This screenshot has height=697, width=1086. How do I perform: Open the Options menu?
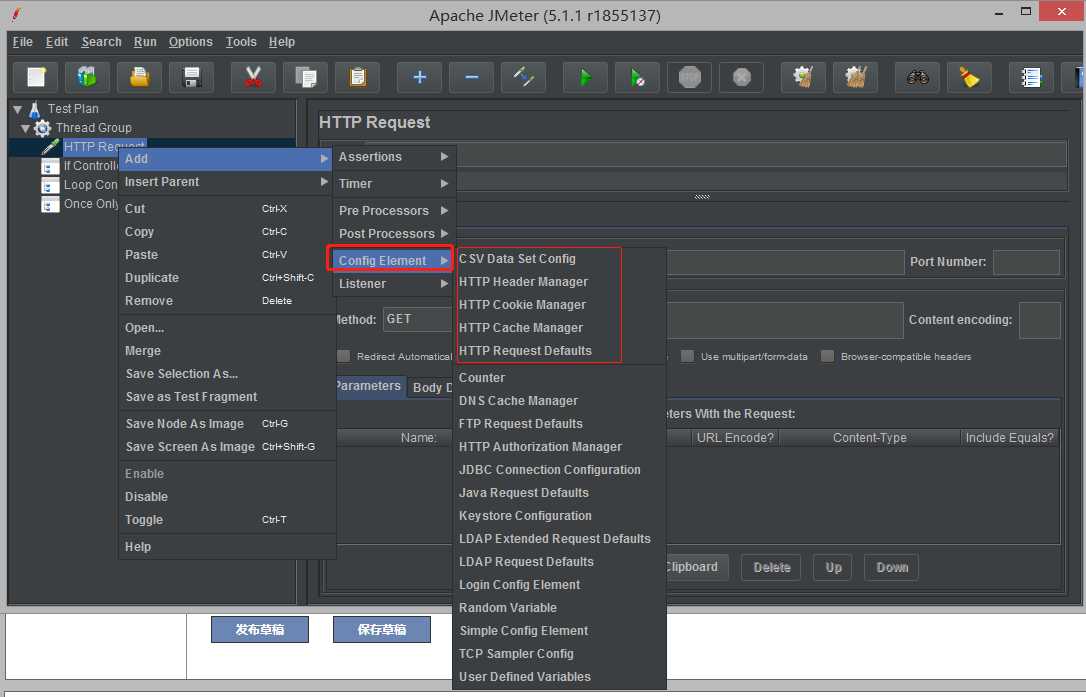pos(190,42)
